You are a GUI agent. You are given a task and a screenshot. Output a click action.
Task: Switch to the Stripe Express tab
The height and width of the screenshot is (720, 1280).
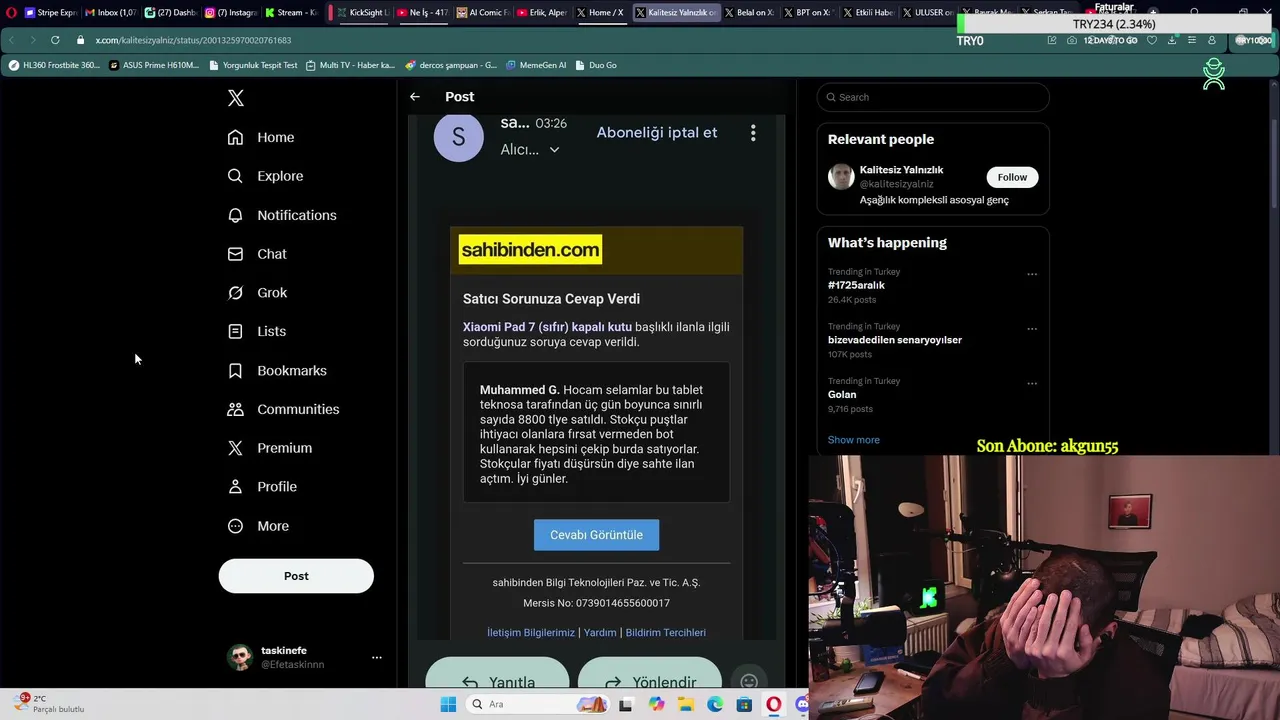click(50, 13)
